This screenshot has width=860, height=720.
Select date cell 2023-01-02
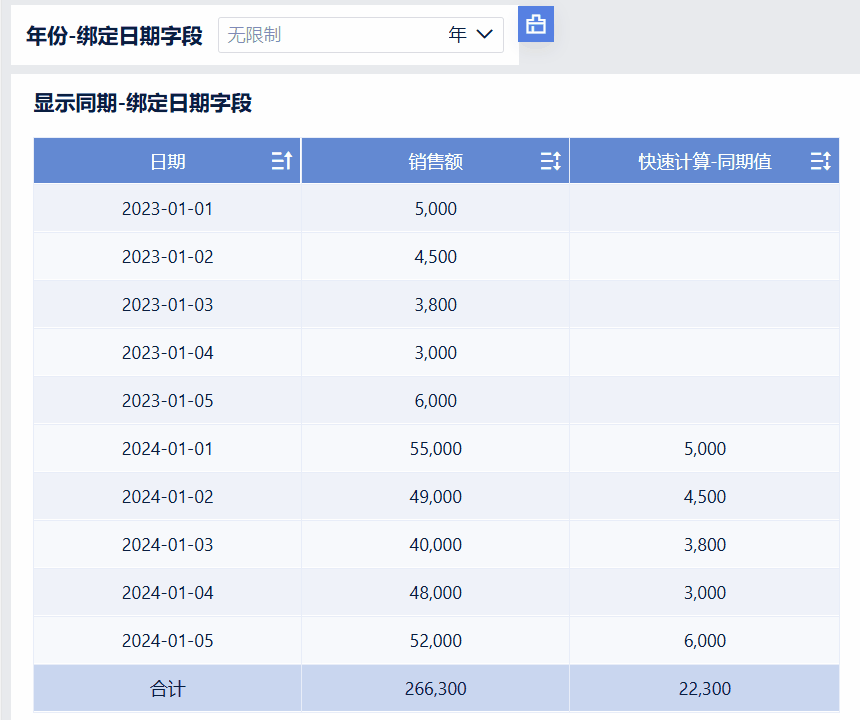coord(167,257)
